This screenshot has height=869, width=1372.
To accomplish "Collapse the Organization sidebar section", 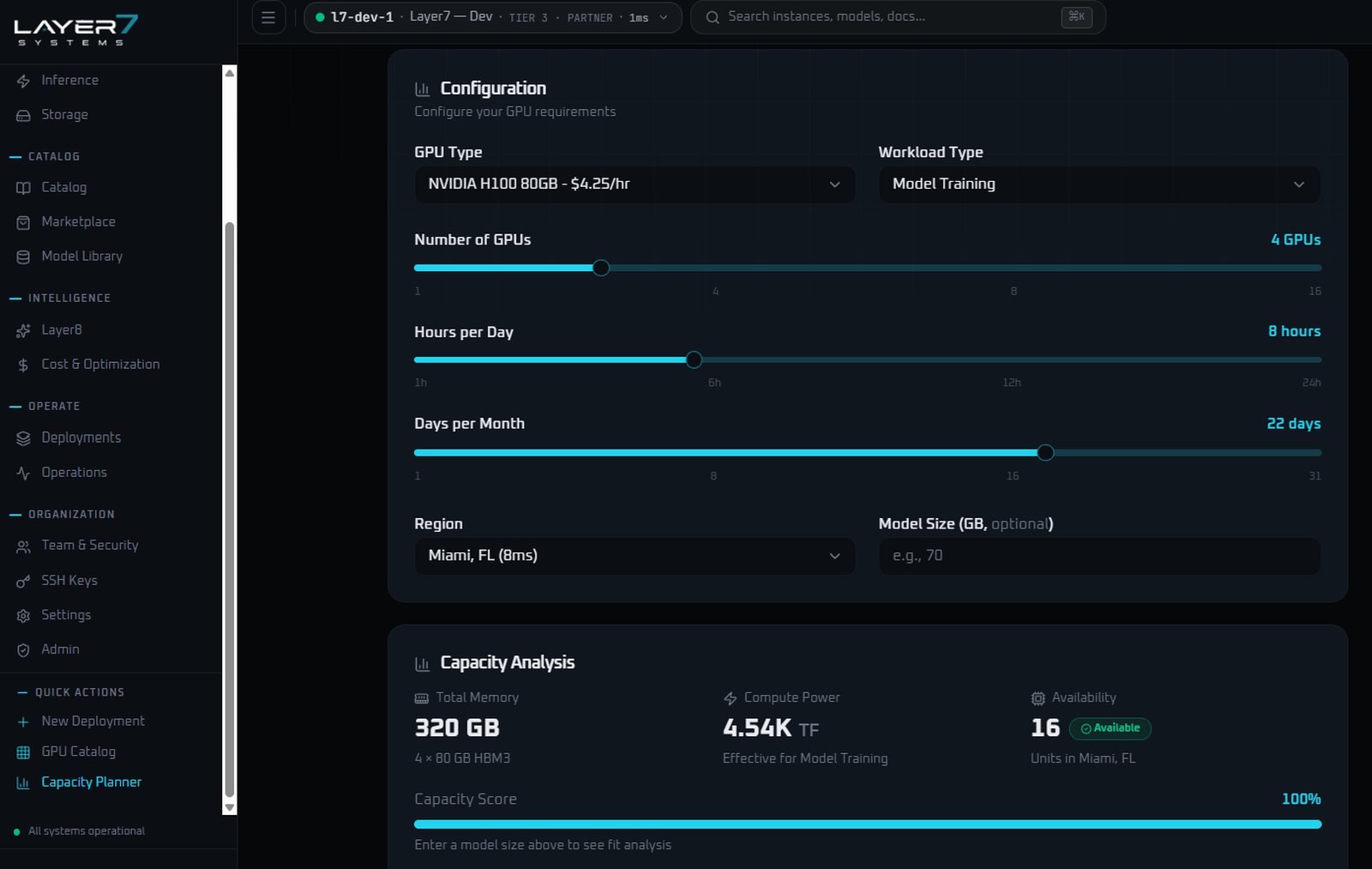I will pos(62,514).
